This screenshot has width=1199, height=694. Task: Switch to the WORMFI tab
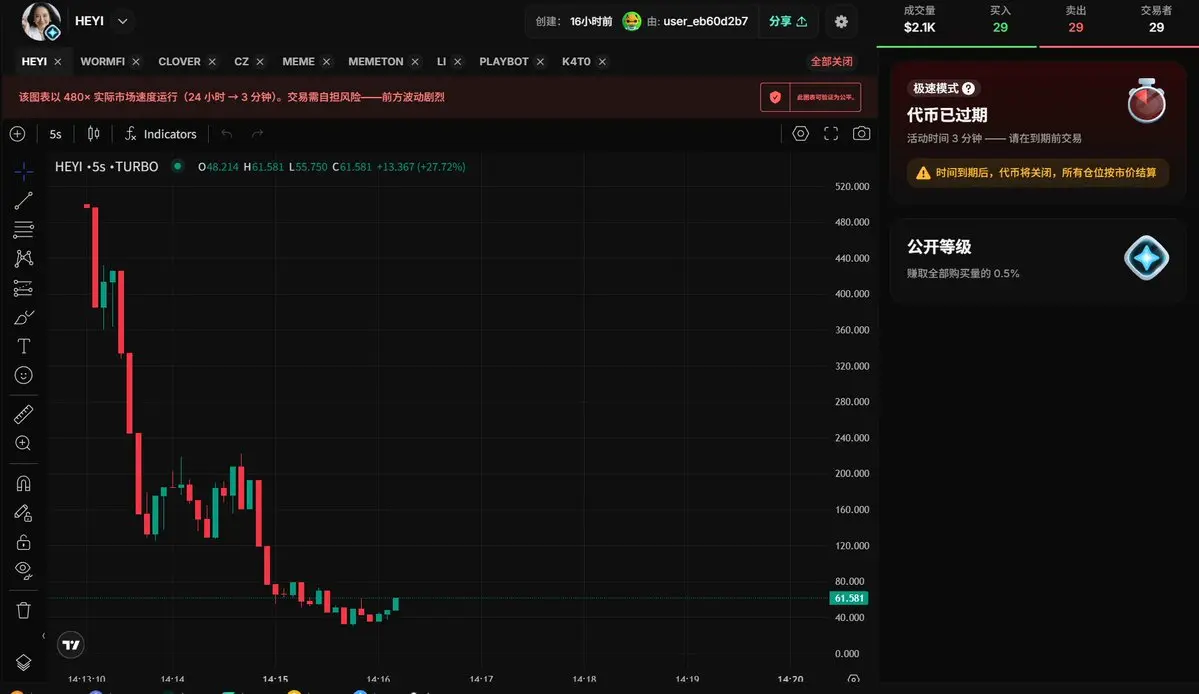point(102,61)
